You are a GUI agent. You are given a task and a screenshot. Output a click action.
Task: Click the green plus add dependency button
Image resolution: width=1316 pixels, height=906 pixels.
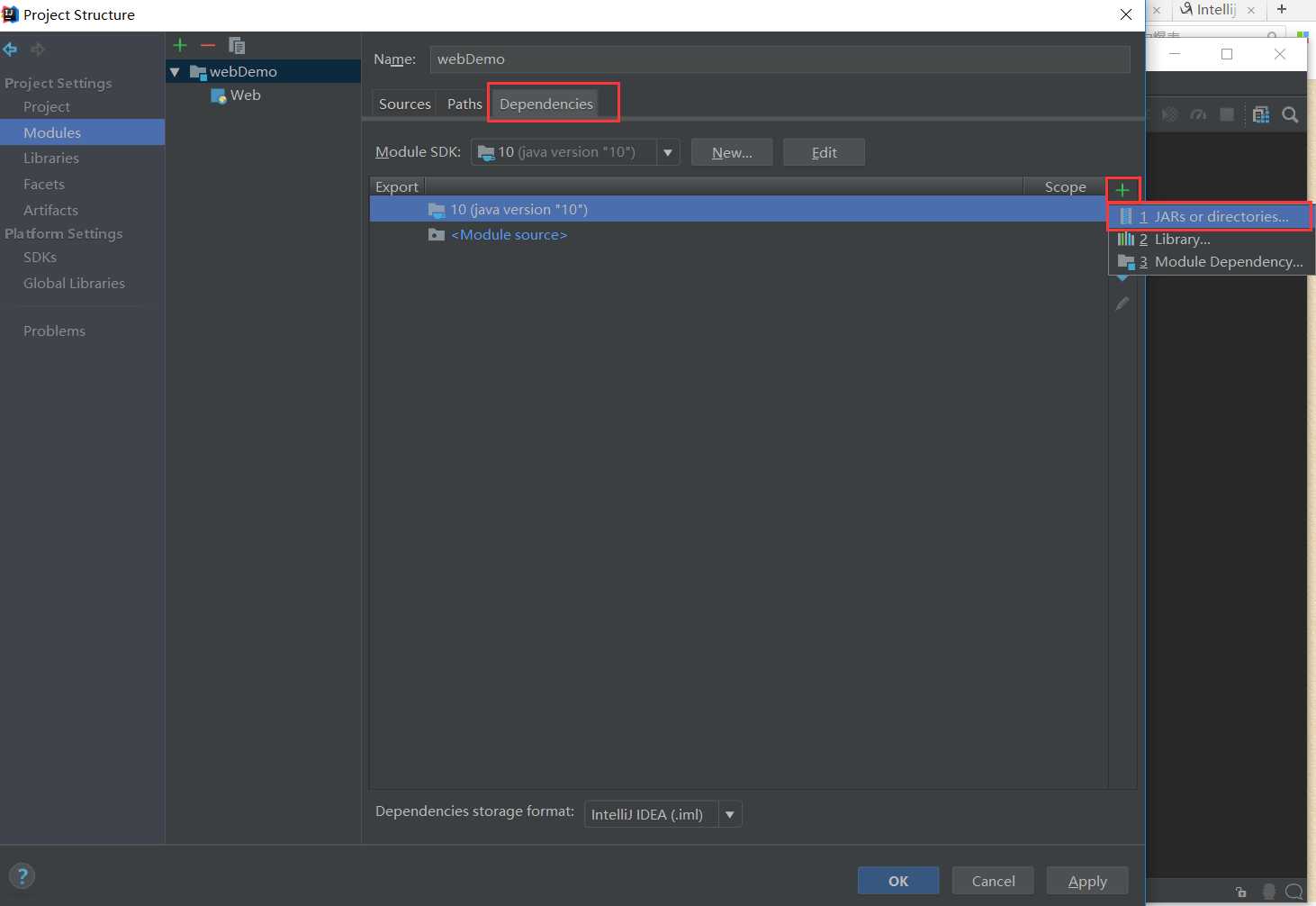(1122, 190)
